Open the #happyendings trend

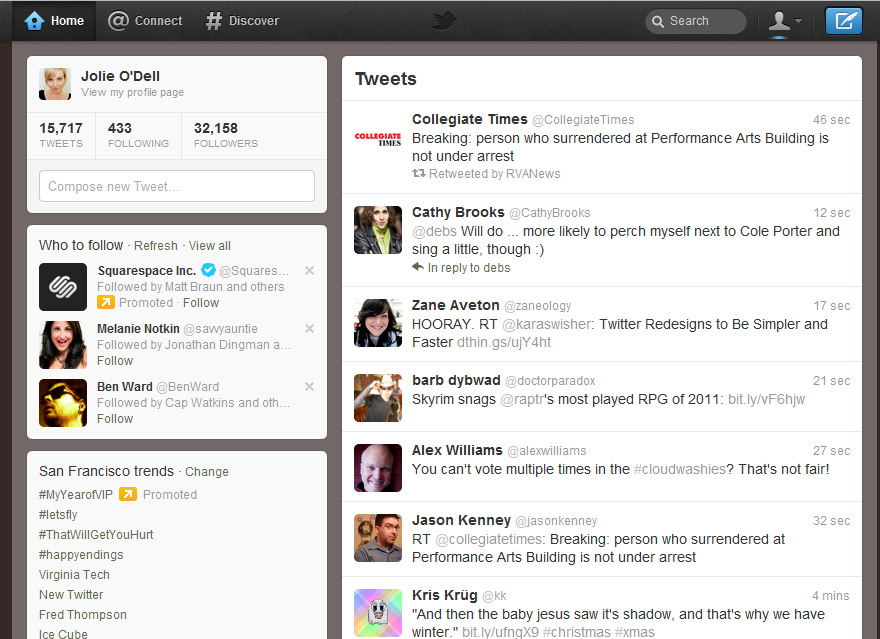pos(81,555)
